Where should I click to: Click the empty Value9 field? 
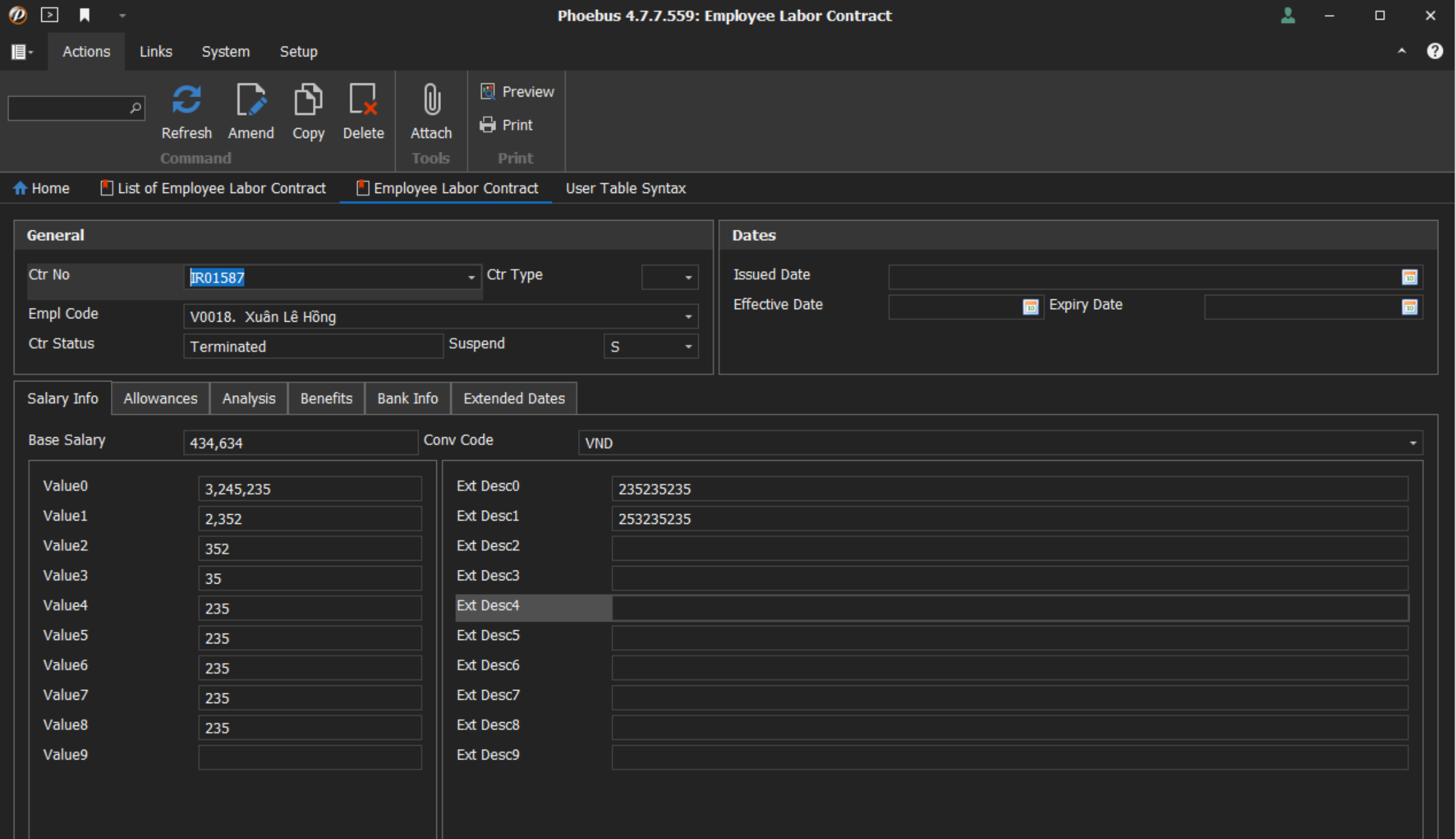(x=310, y=758)
